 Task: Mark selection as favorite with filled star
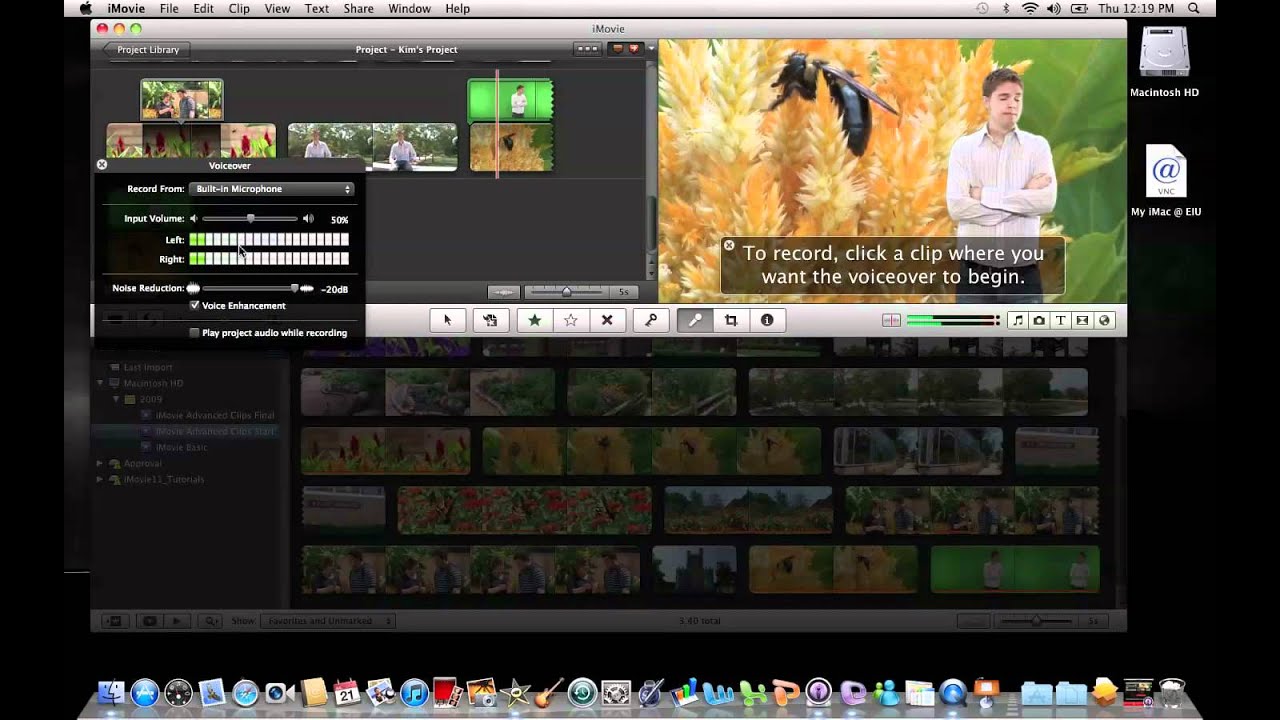click(534, 320)
